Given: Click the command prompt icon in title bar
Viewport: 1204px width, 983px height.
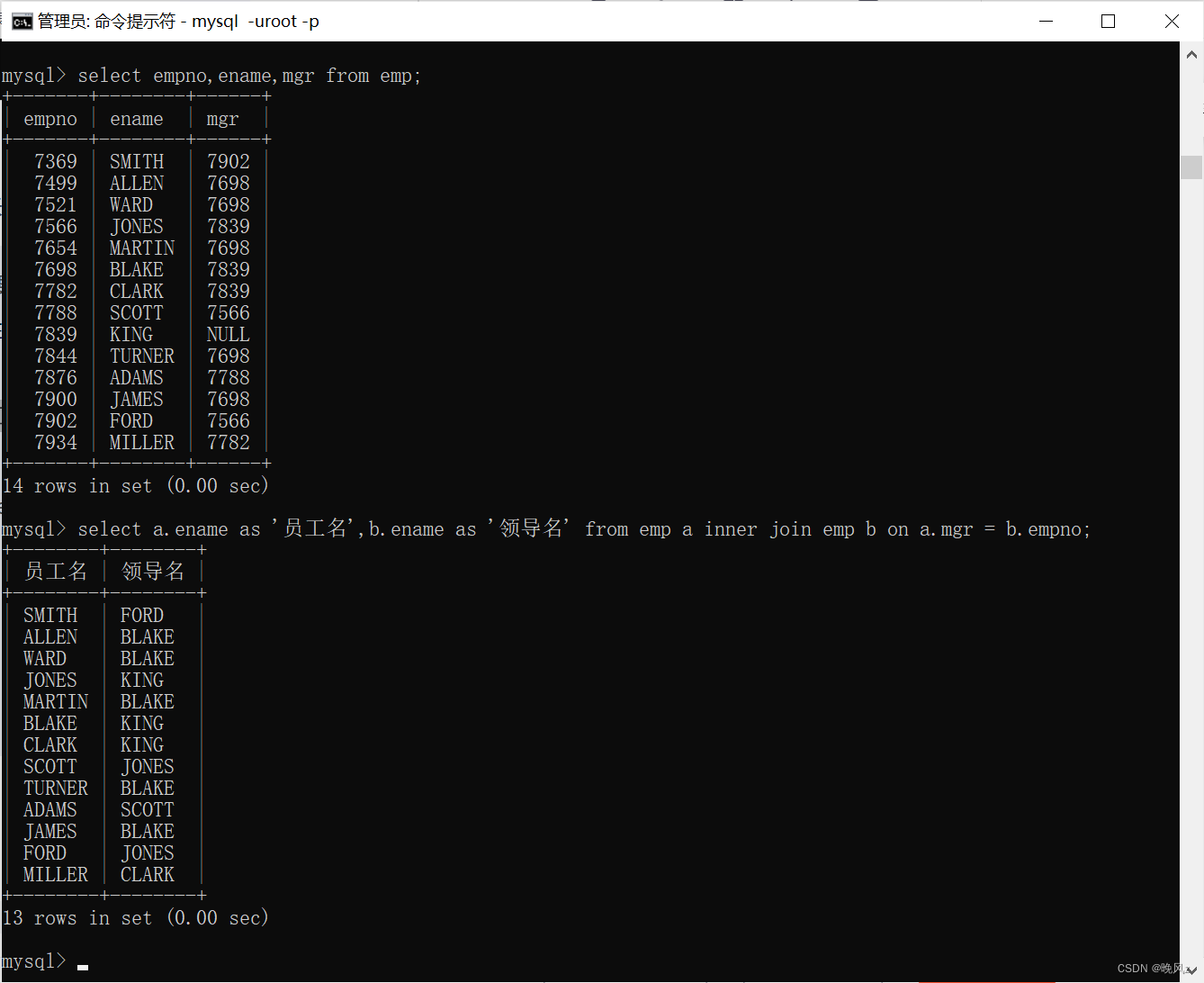Looking at the screenshot, I should [x=22, y=21].
